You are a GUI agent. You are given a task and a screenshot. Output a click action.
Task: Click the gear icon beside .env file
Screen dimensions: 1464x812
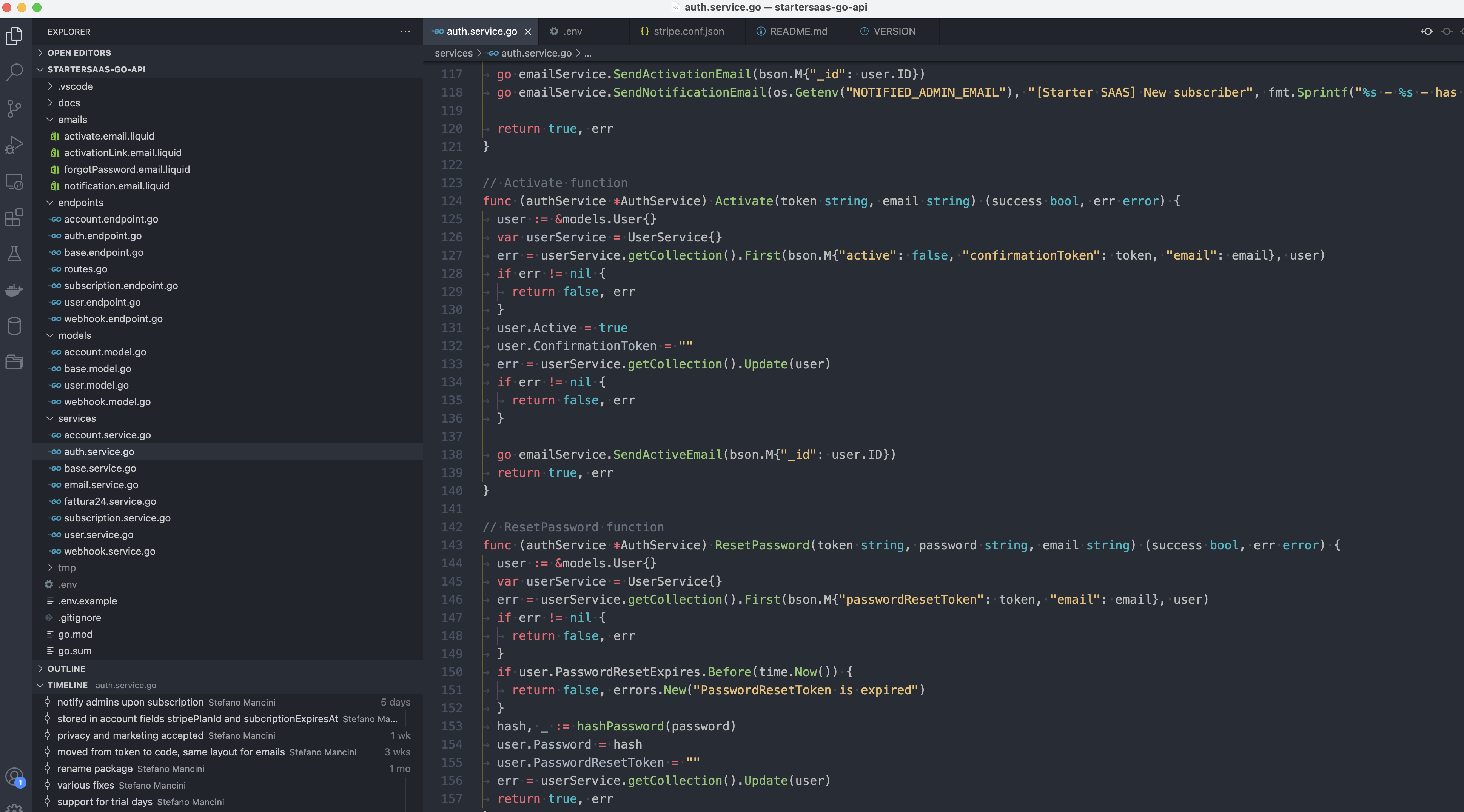pos(49,584)
